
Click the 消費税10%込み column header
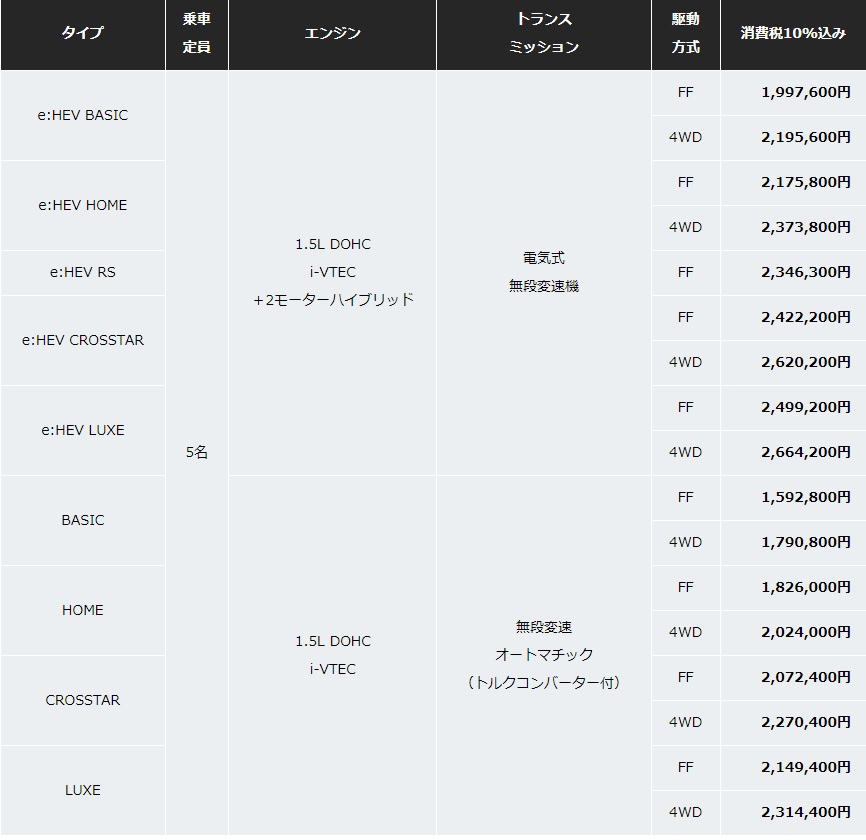point(793,33)
